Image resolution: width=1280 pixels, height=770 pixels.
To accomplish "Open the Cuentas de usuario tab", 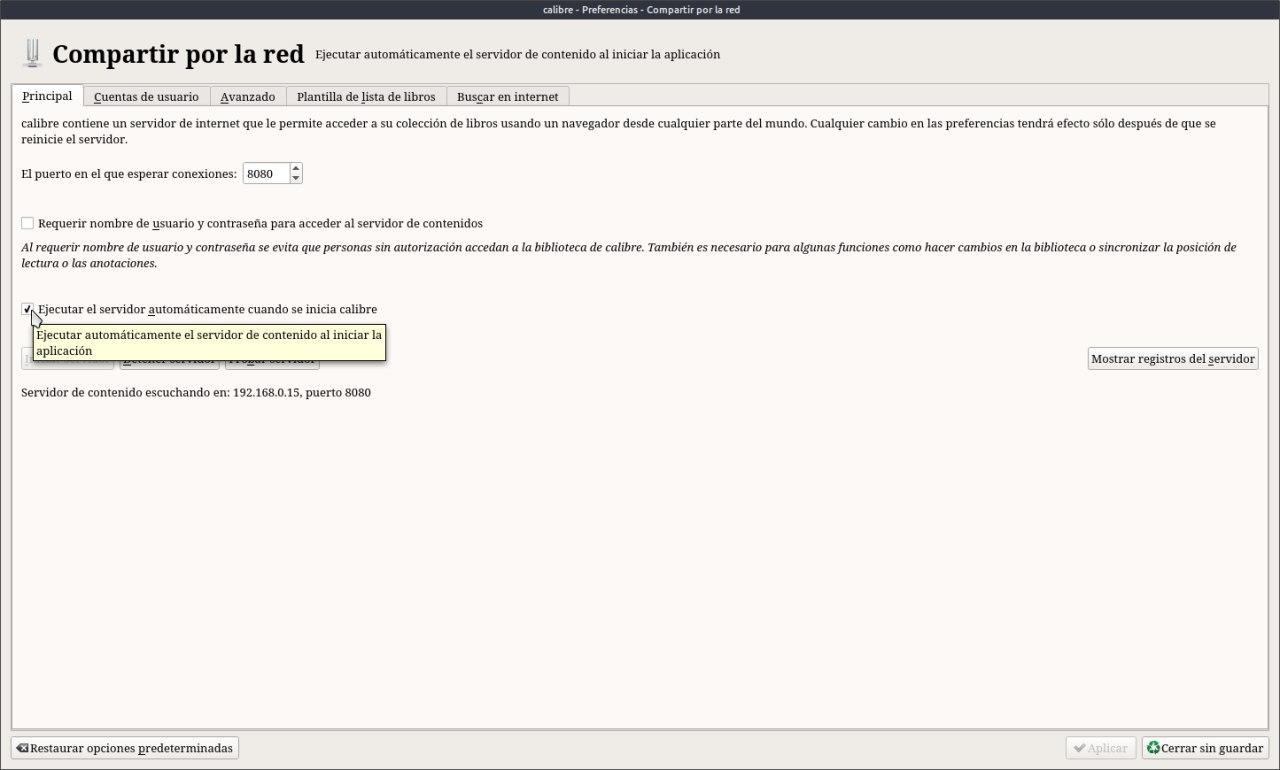I will point(146,97).
